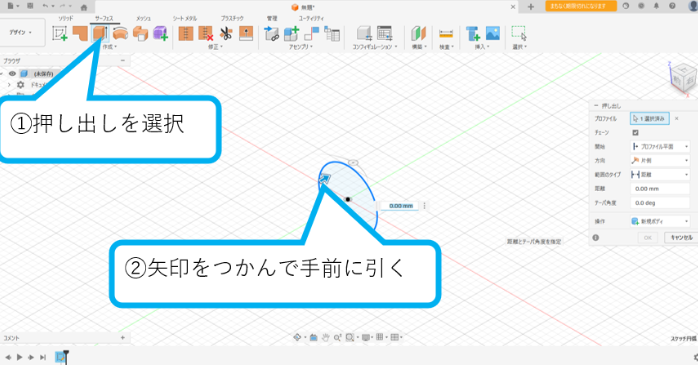Click the Configure model icon

click(364, 34)
